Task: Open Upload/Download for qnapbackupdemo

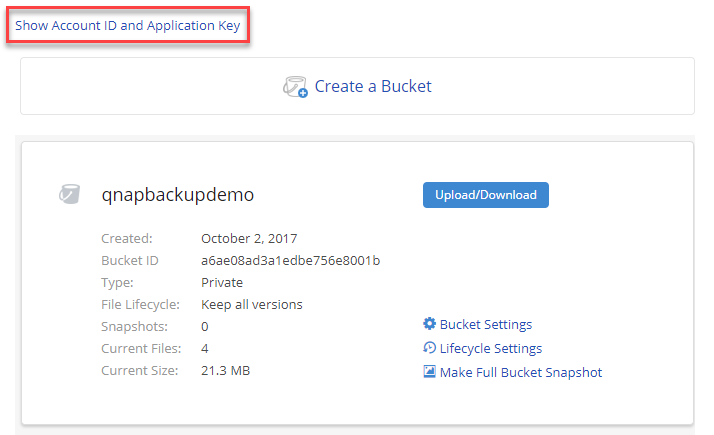Action: [x=485, y=195]
